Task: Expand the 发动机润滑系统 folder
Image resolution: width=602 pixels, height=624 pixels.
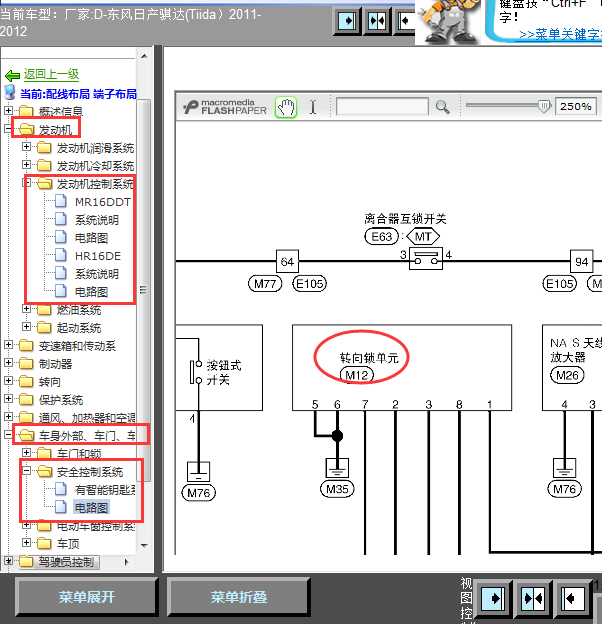Action: [26, 147]
